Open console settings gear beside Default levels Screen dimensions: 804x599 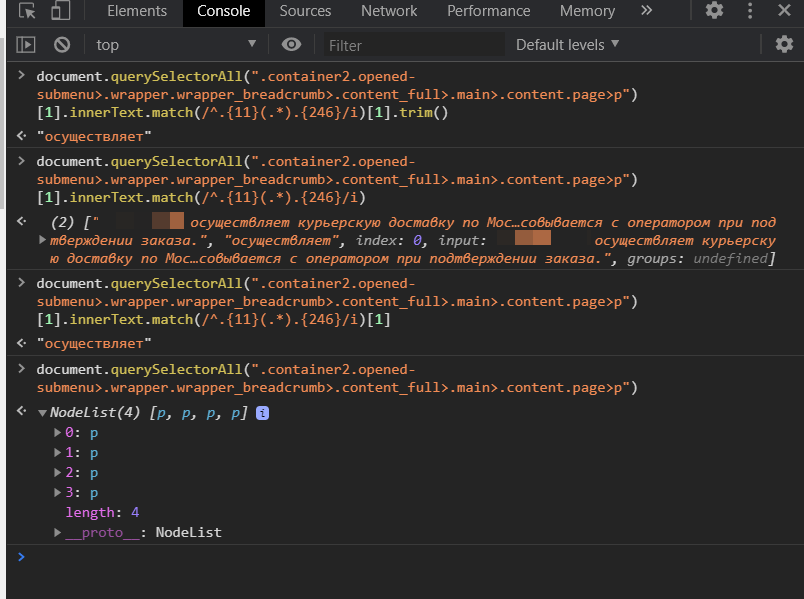pyautogui.click(x=784, y=44)
